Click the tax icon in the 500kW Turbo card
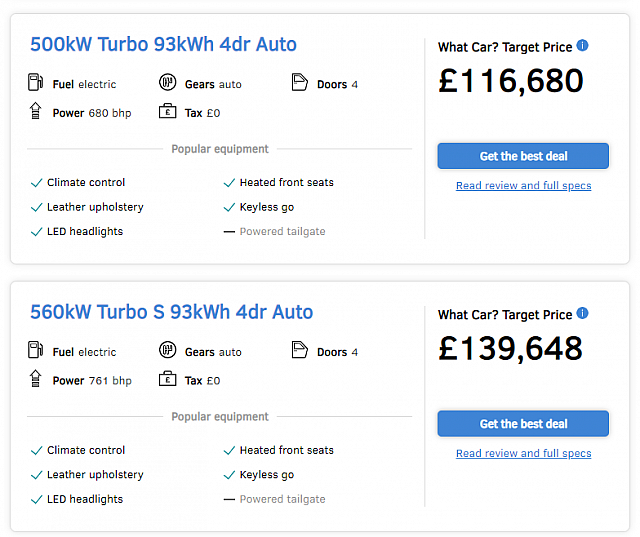 167,111
